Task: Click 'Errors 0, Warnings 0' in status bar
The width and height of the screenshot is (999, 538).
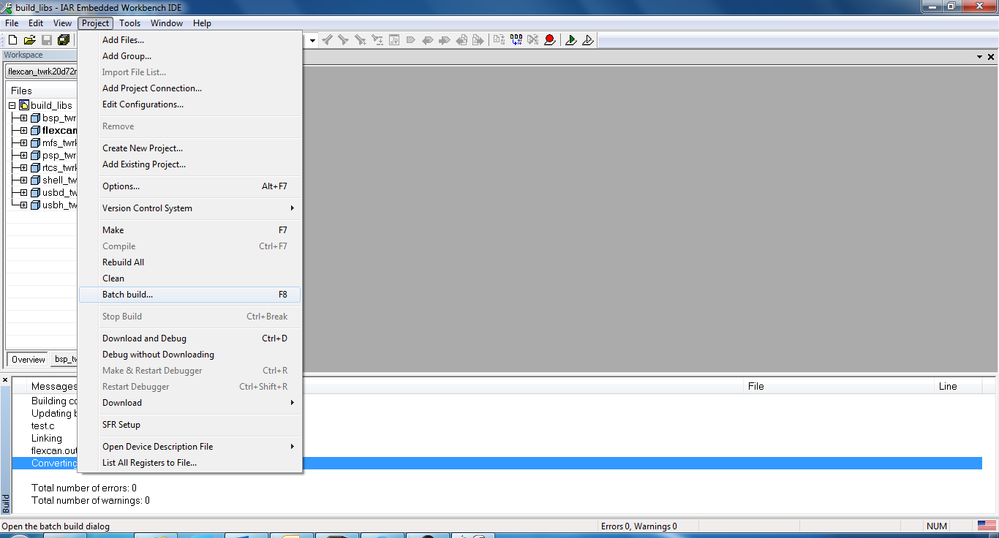Action: pyautogui.click(x=638, y=527)
